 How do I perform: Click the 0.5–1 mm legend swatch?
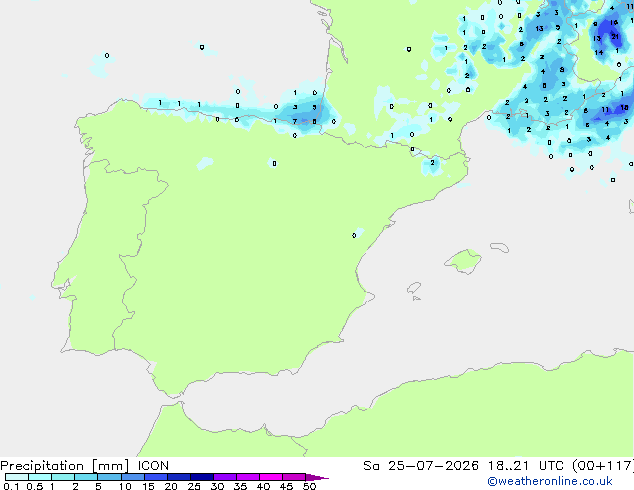tap(40, 477)
